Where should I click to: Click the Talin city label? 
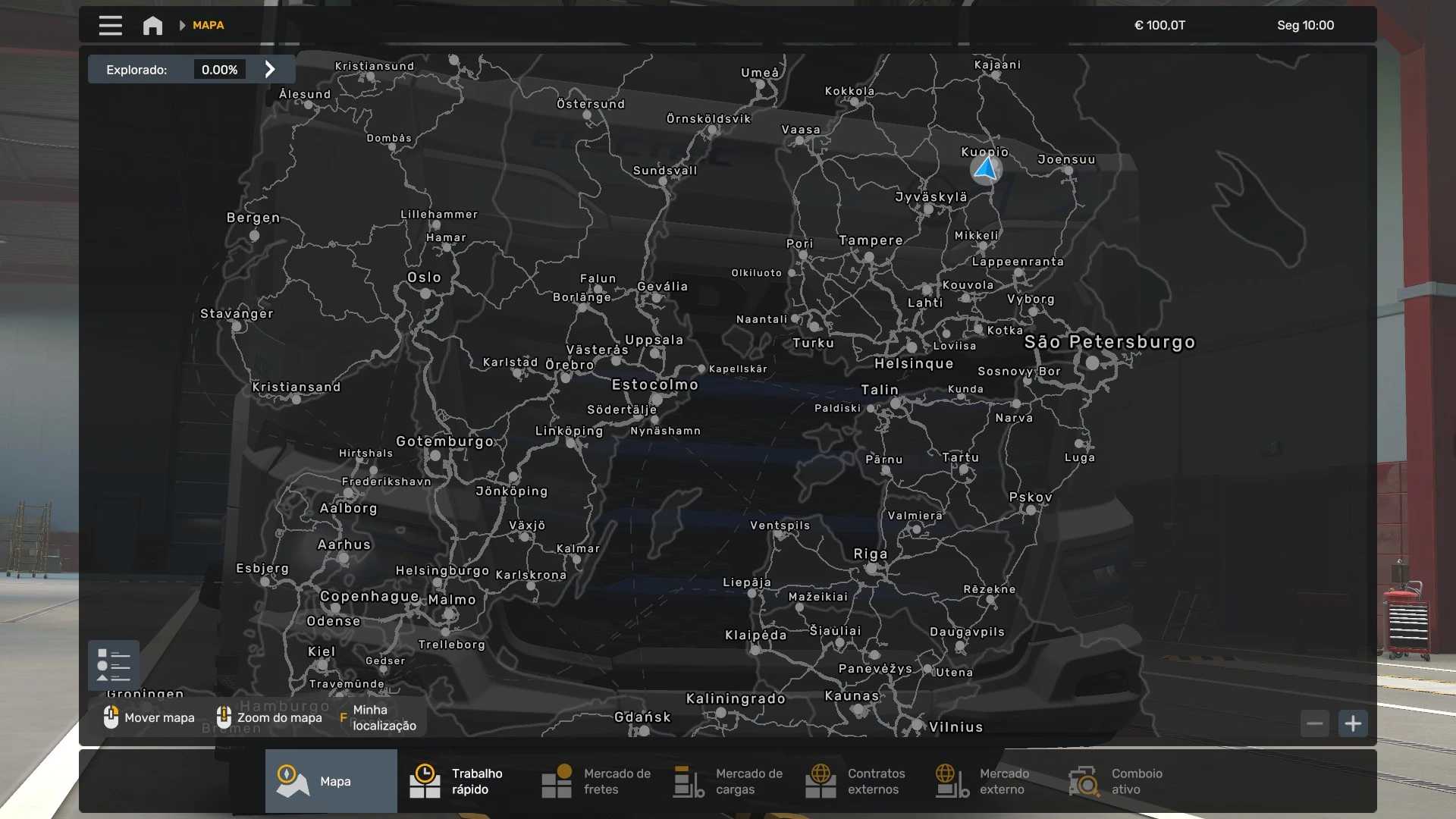coord(880,390)
